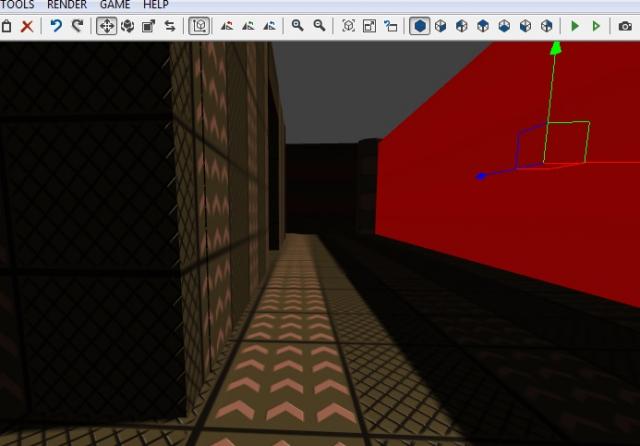
Task: Open the HELP menu
Action: [155, 5]
